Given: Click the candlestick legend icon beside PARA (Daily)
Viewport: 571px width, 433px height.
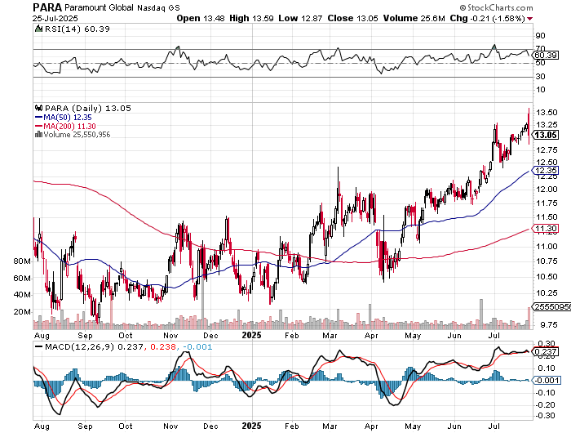Looking at the screenshot, I should tap(38, 108).
